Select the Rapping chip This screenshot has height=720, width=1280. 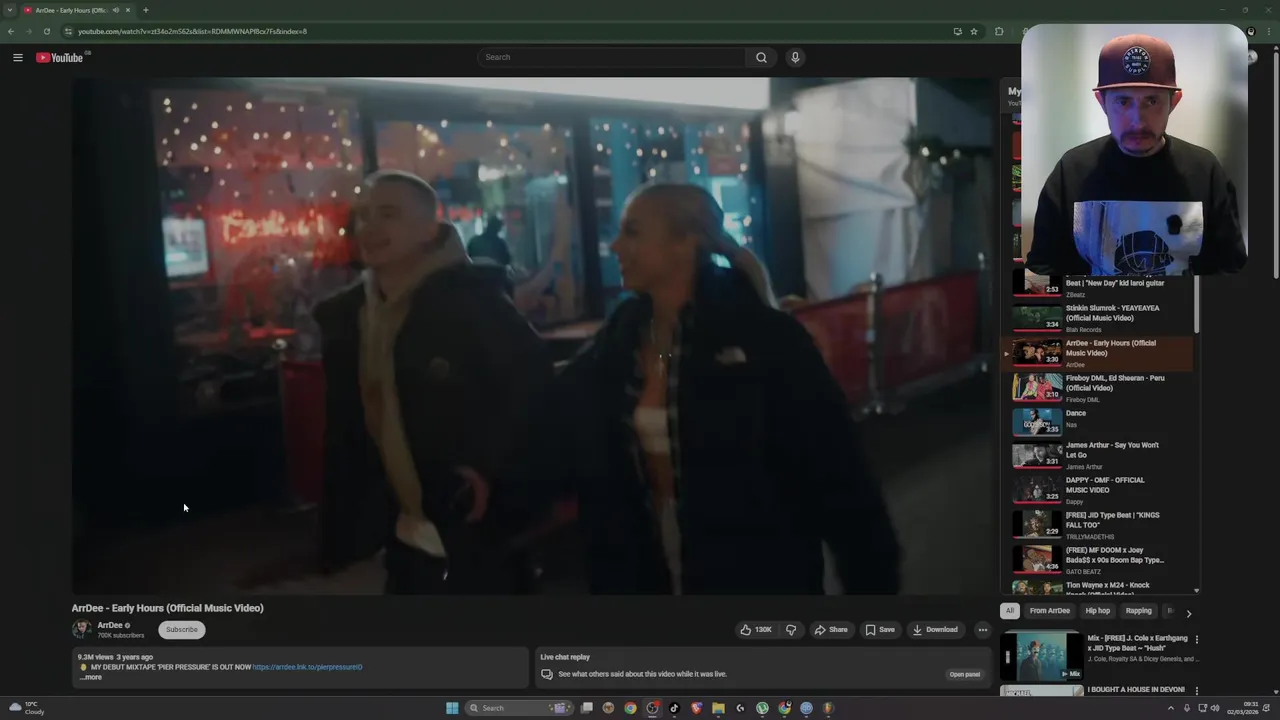(x=1138, y=611)
